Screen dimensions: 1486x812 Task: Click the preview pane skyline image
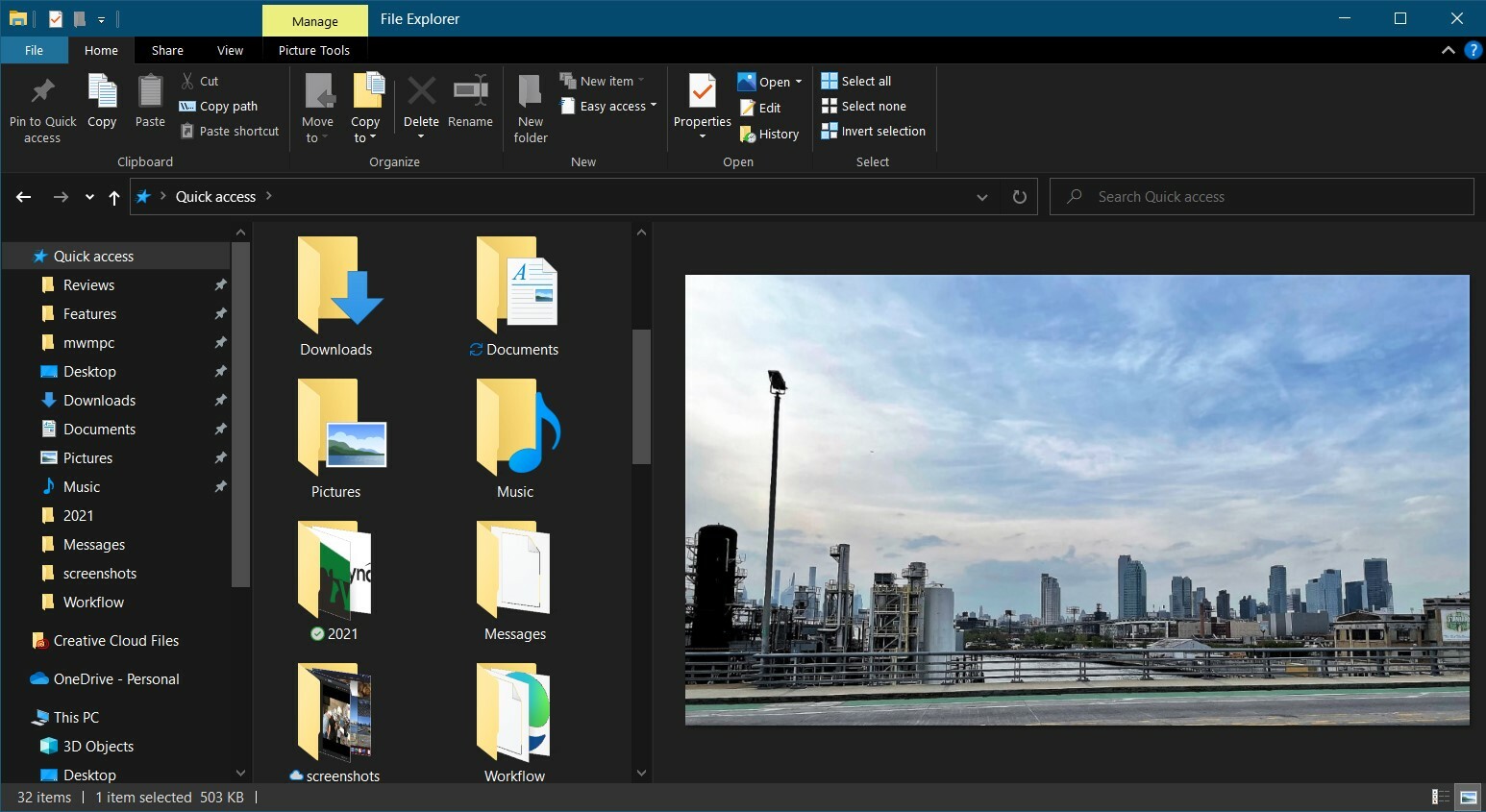click(1077, 500)
